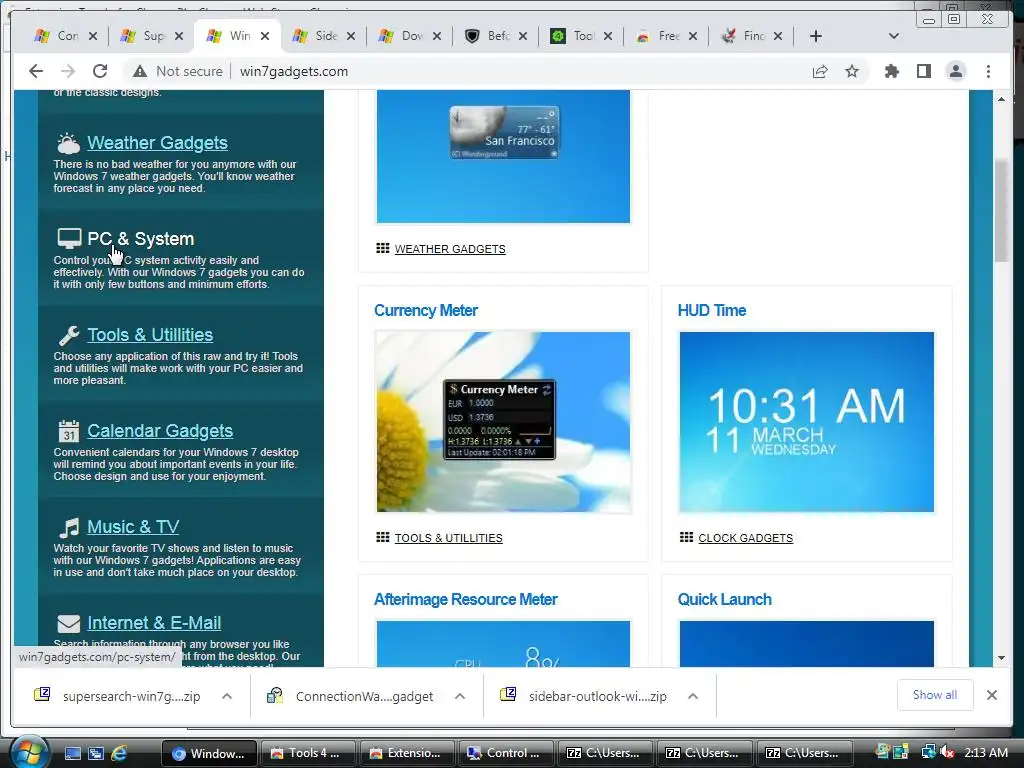Image resolution: width=1024 pixels, height=768 pixels.
Task: Click the Not secure warning icon
Action: tap(139, 71)
